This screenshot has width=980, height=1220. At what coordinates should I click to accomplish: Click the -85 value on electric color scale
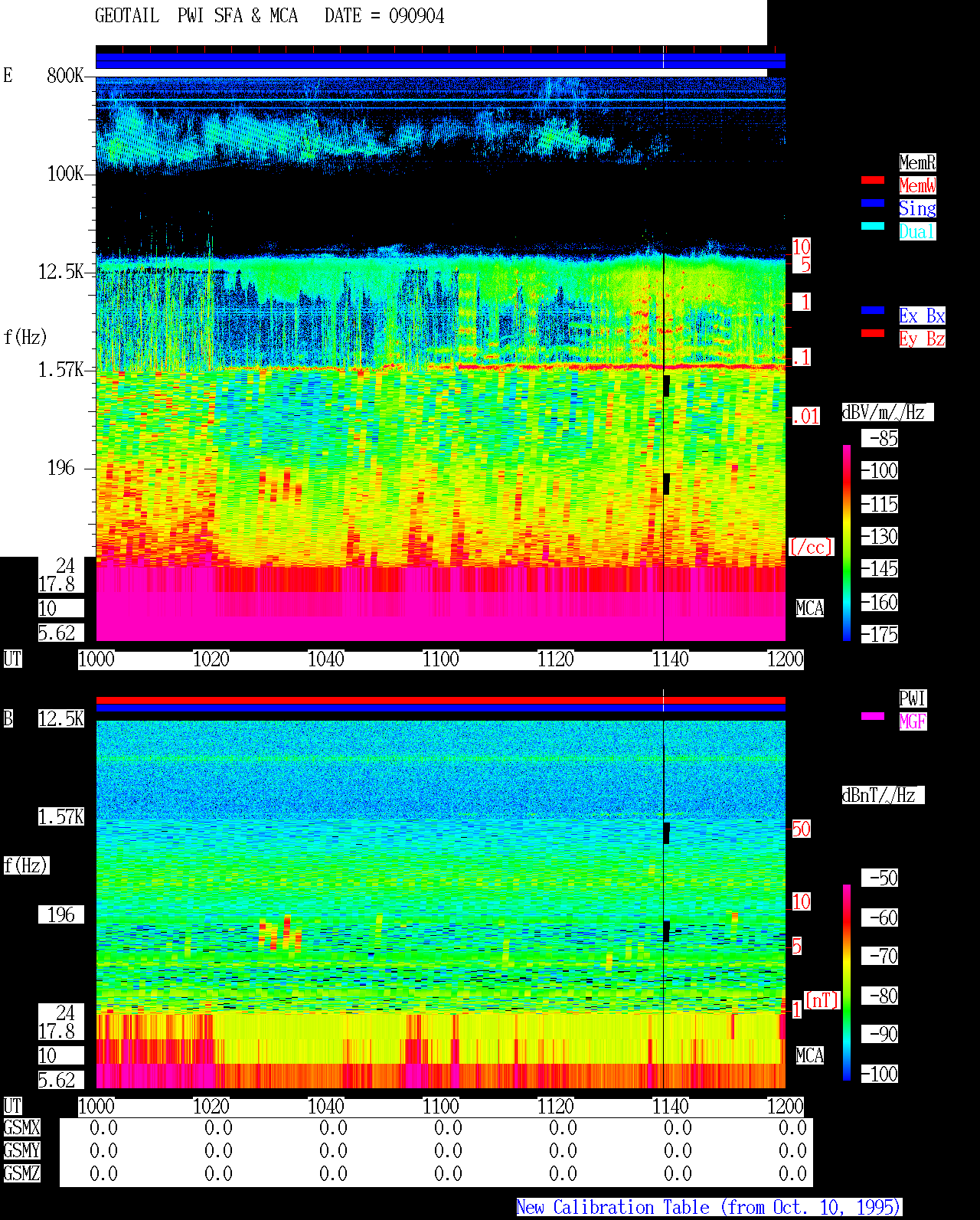[880, 439]
